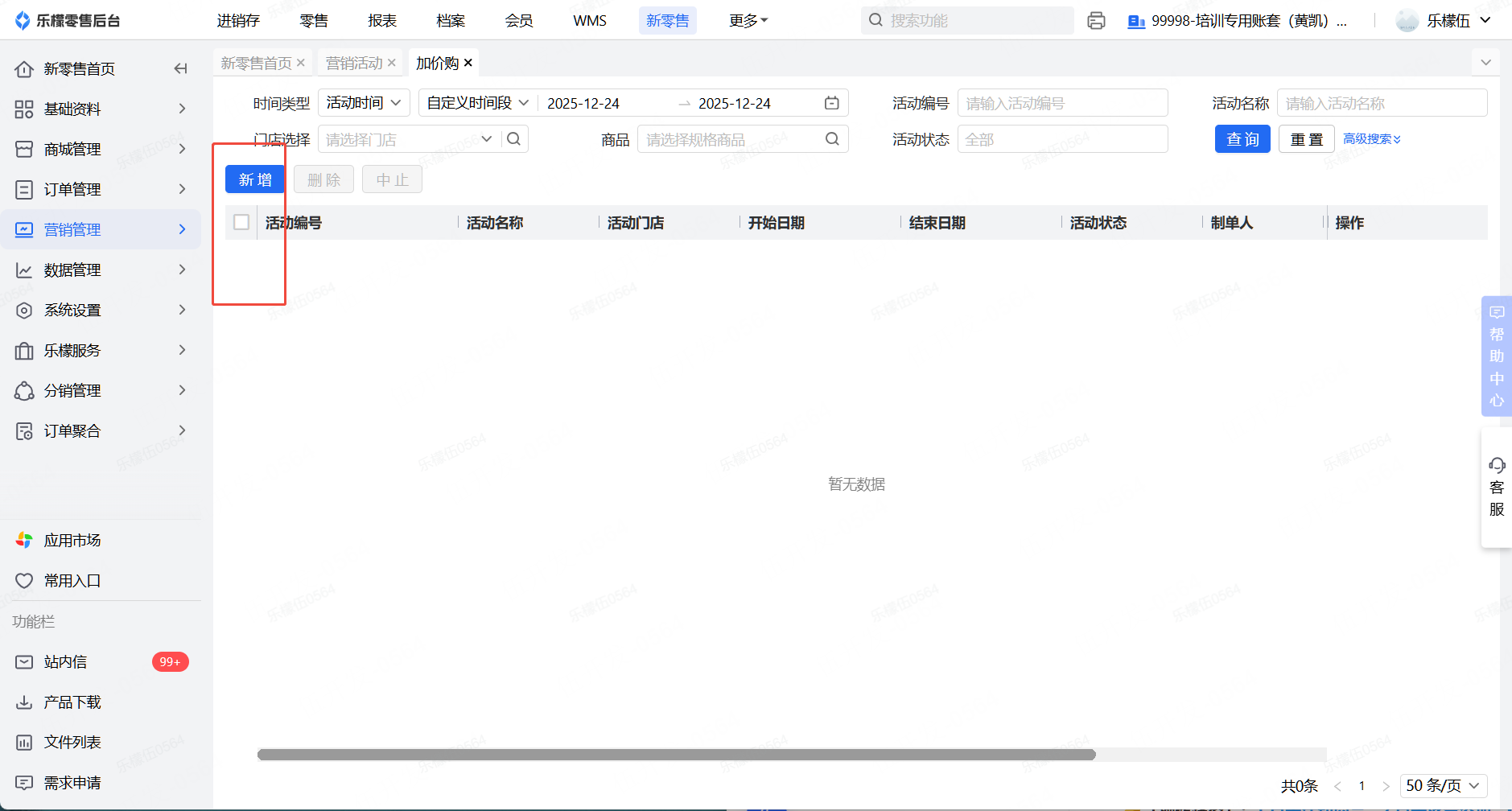Expand 商城管理 menu
Image resolution: width=1512 pixels, height=811 pixels.
pos(101,150)
